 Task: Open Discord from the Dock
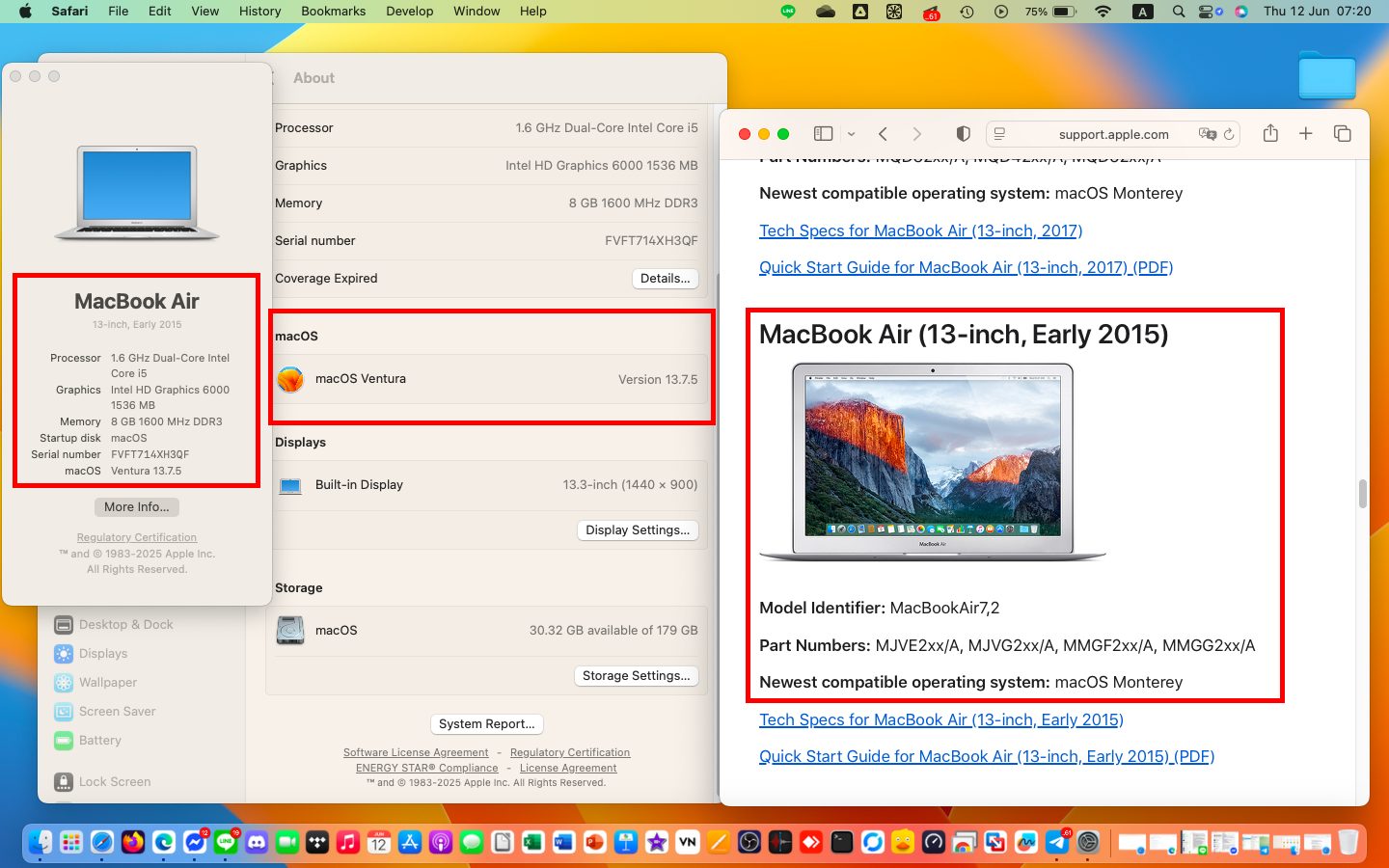pyautogui.click(x=257, y=842)
